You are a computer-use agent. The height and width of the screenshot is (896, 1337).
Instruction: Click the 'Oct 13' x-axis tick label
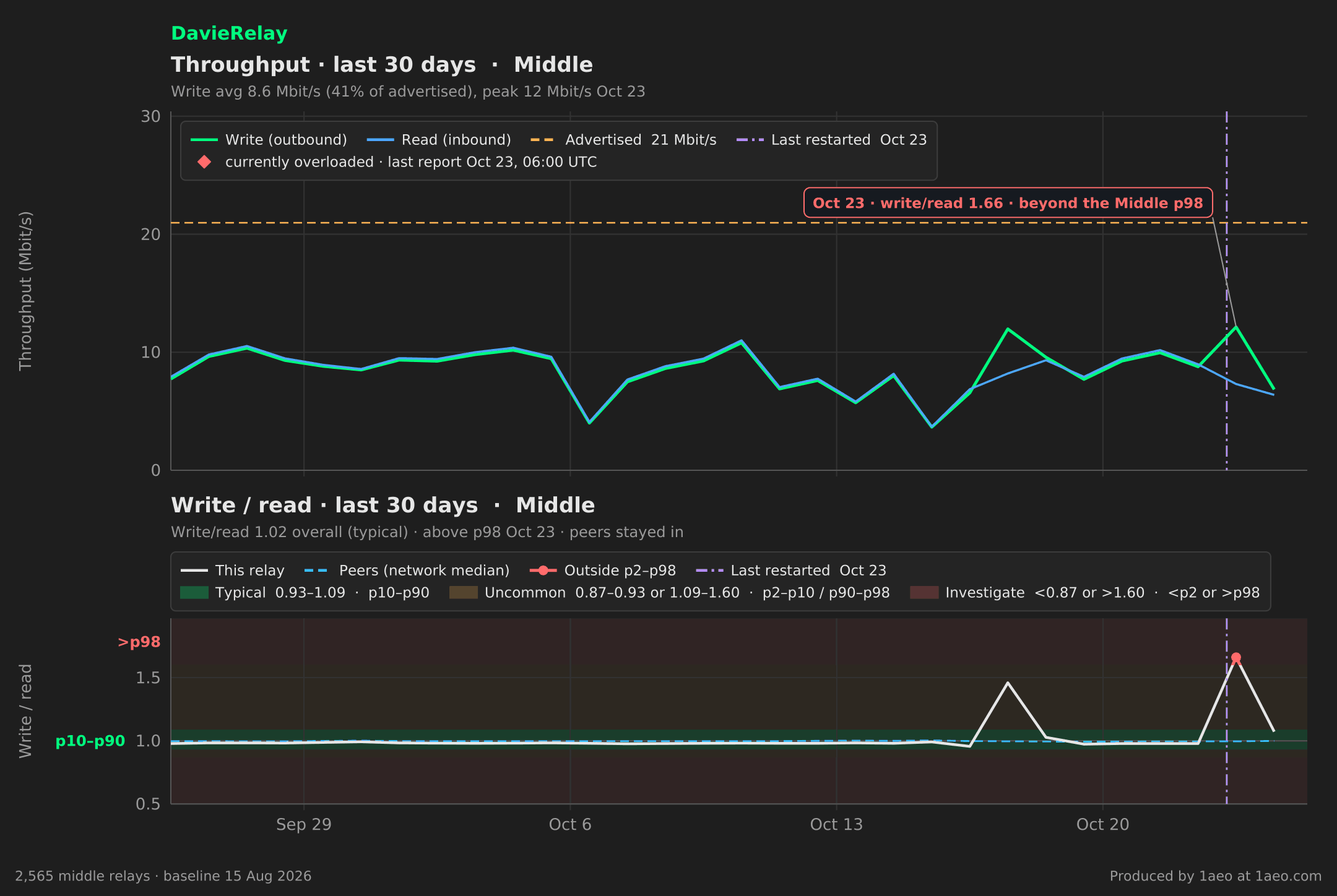[x=836, y=825]
